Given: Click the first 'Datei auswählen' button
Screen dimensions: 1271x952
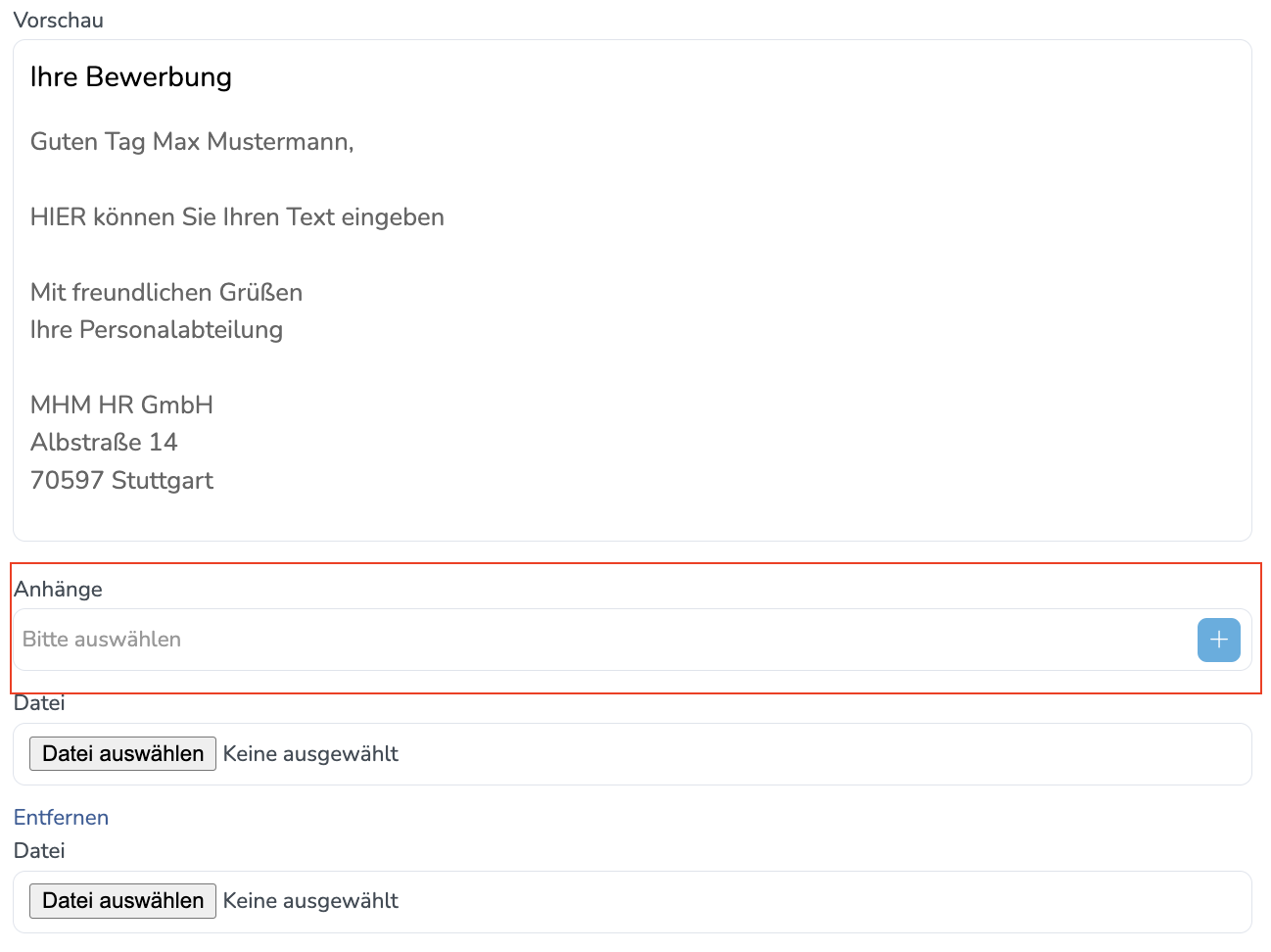Looking at the screenshot, I should point(122,753).
